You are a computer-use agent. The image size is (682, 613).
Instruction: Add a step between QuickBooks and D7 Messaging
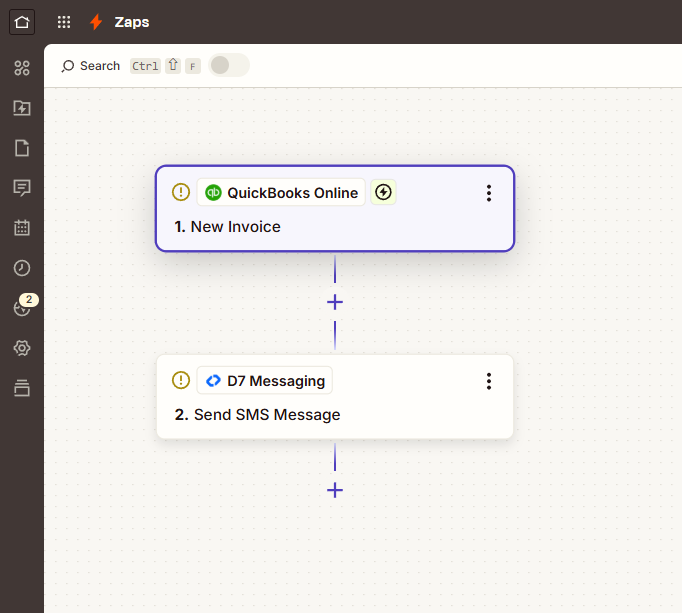click(x=335, y=302)
